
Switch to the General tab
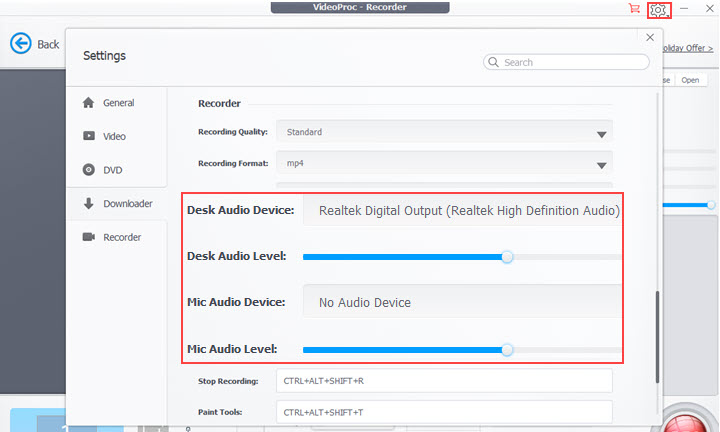pos(117,103)
